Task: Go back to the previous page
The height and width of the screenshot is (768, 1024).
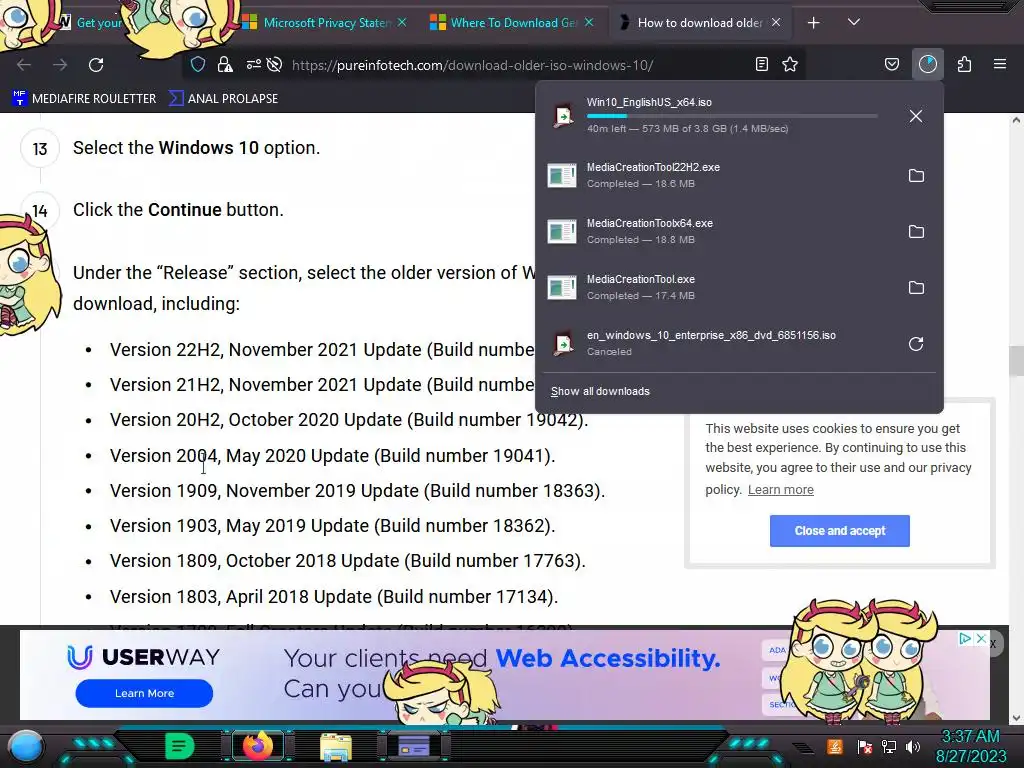Action: pos(24,65)
